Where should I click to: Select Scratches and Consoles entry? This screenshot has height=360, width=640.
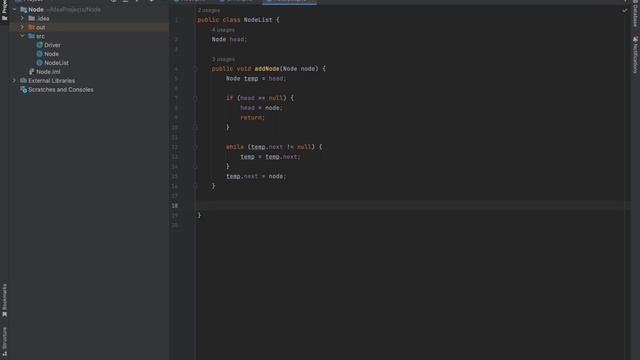tap(60, 90)
